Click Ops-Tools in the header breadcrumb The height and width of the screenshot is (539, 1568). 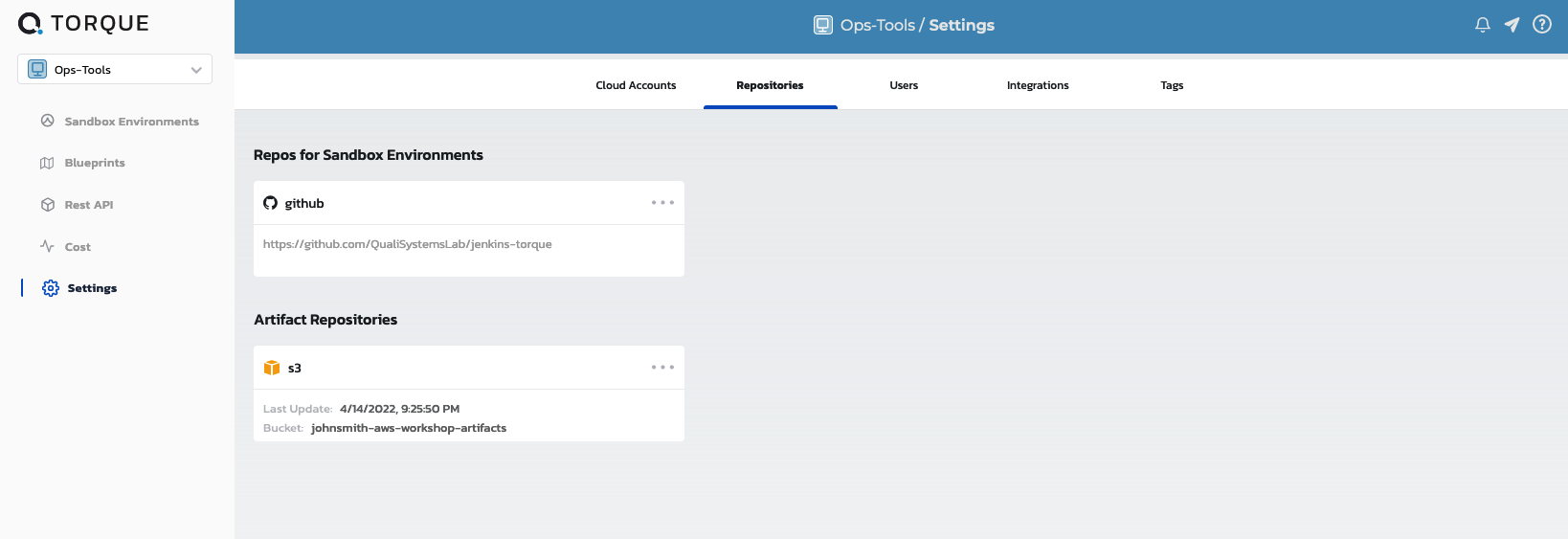coord(878,25)
